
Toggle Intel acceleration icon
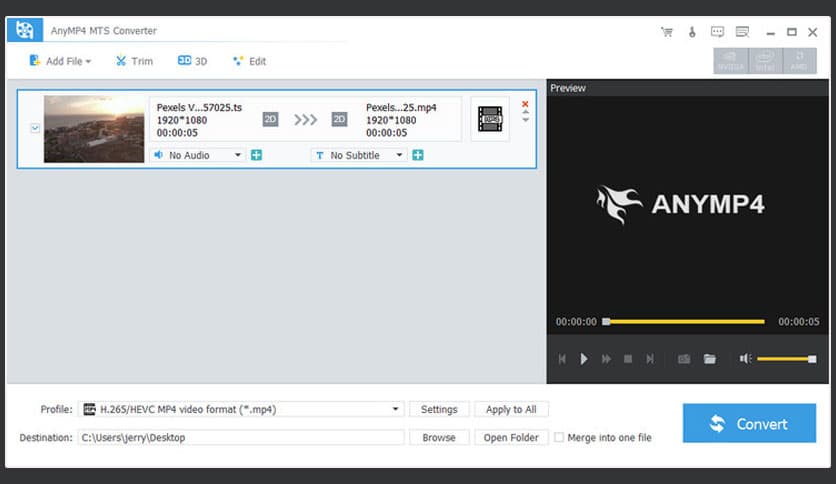pyautogui.click(x=765, y=61)
